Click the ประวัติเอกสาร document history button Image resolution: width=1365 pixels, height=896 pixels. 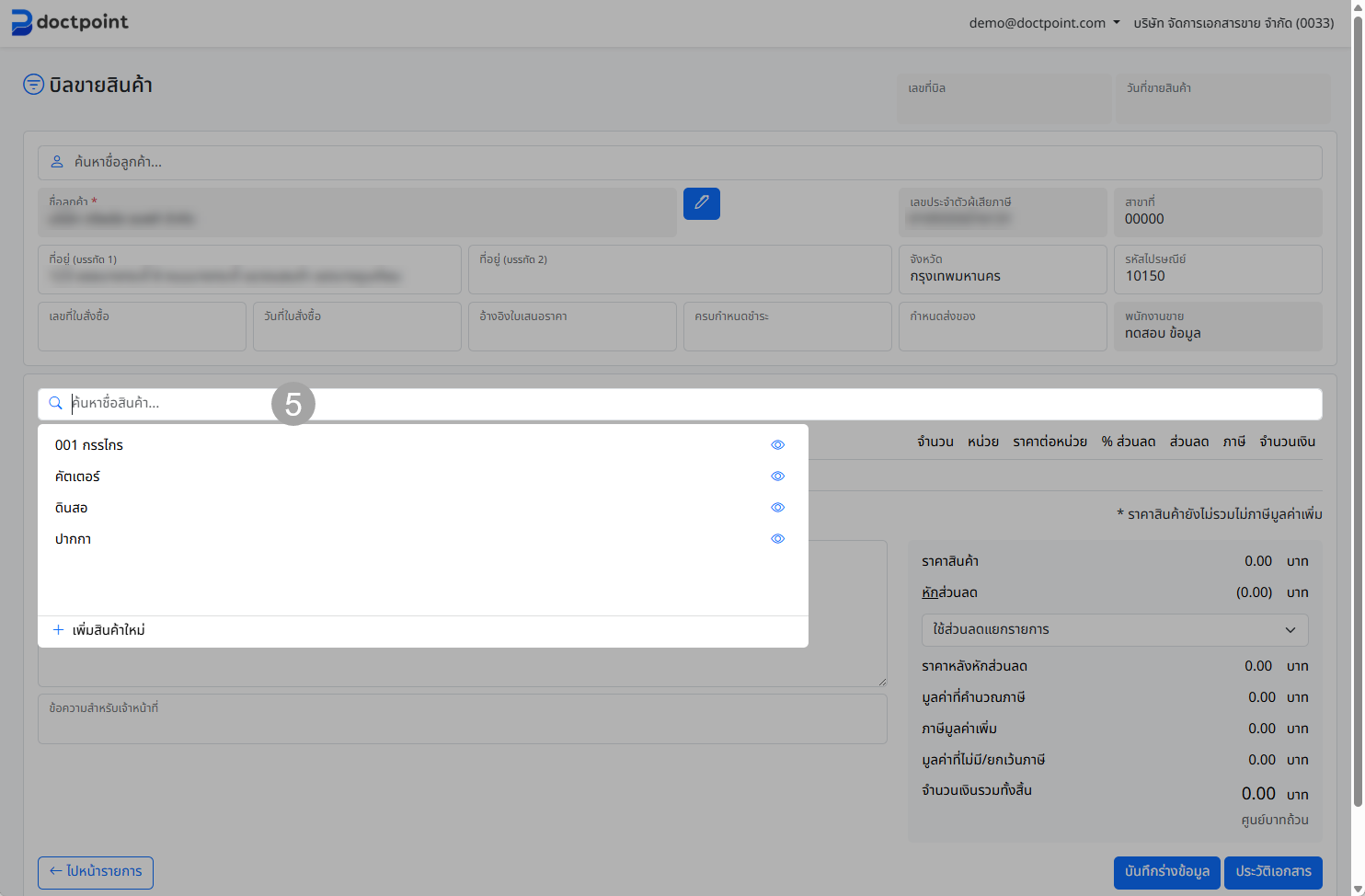1273,872
